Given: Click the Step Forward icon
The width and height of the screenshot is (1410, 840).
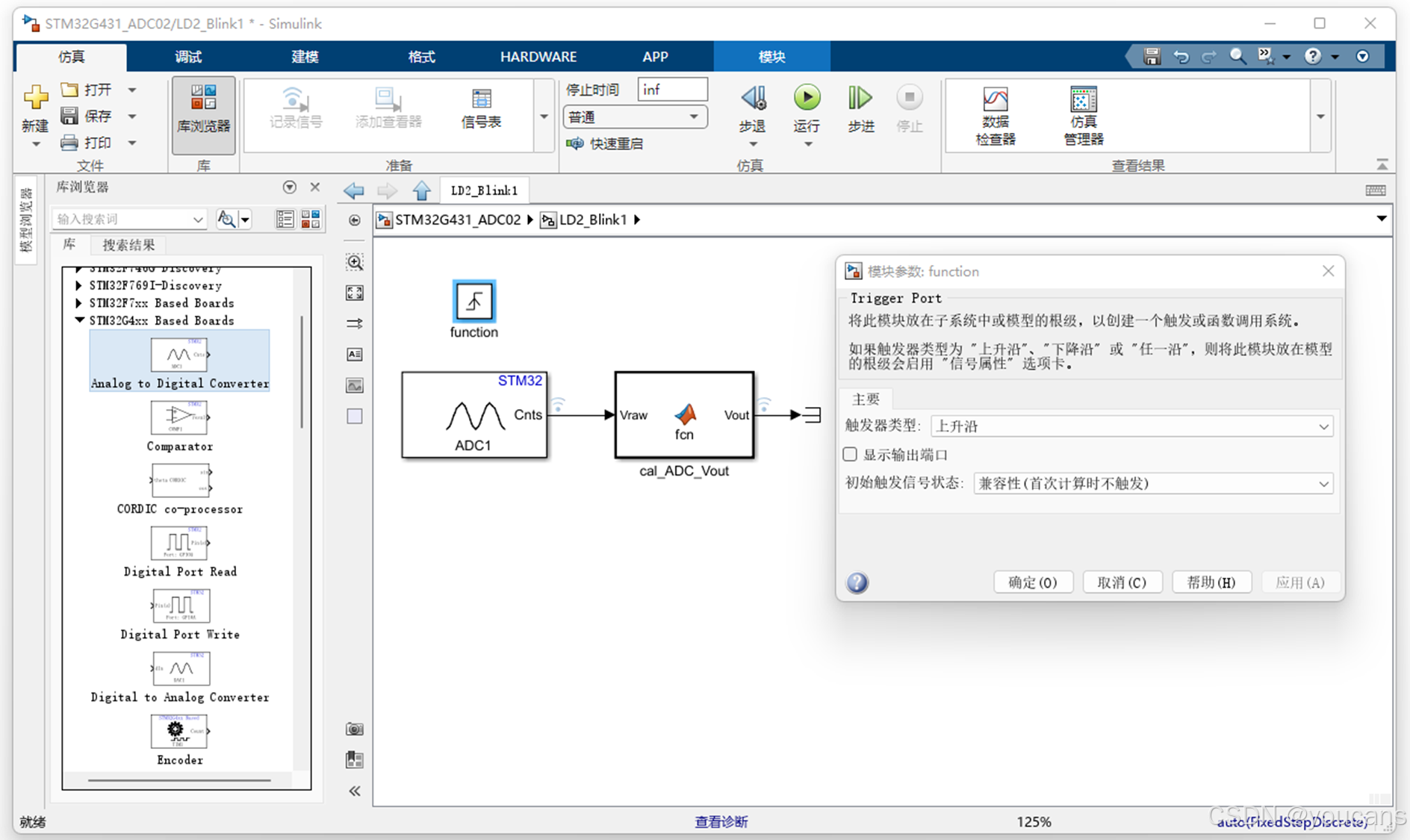Looking at the screenshot, I should (x=860, y=98).
